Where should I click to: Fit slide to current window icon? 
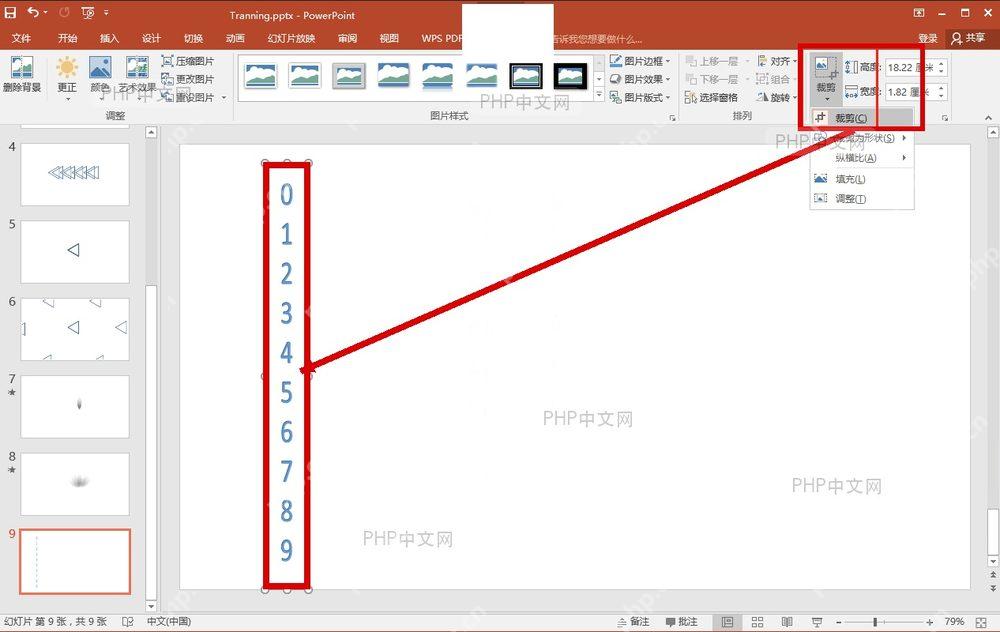pos(982,622)
